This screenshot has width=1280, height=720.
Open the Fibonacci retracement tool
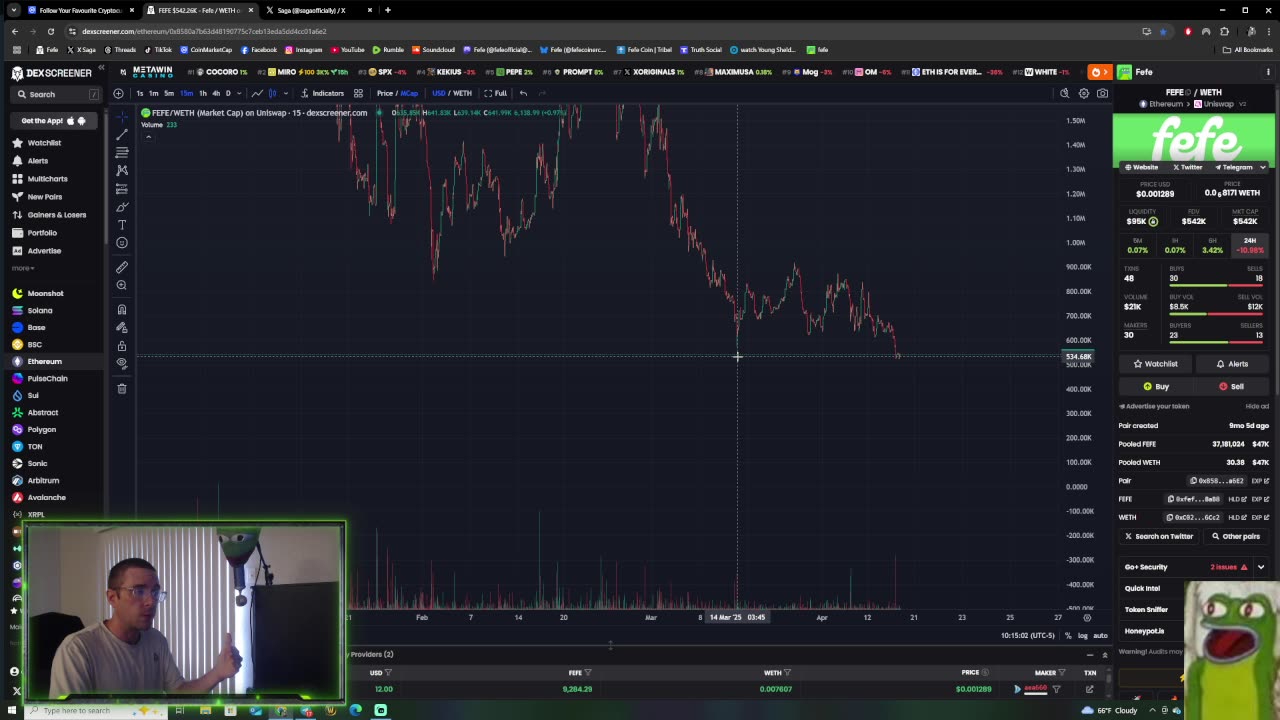pyautogui.click(x=122, y=152)
